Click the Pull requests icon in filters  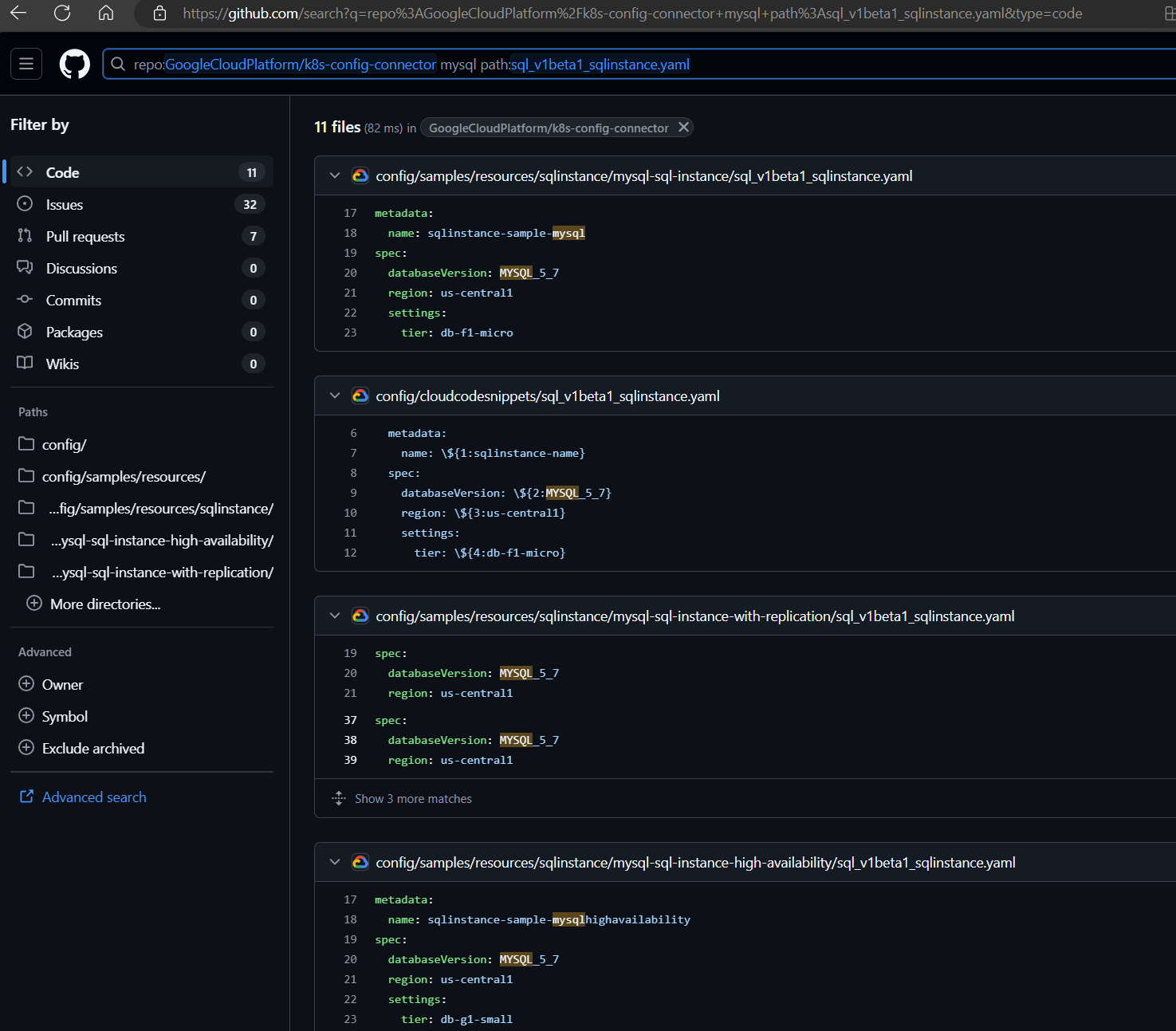click(x=25, y=236)
